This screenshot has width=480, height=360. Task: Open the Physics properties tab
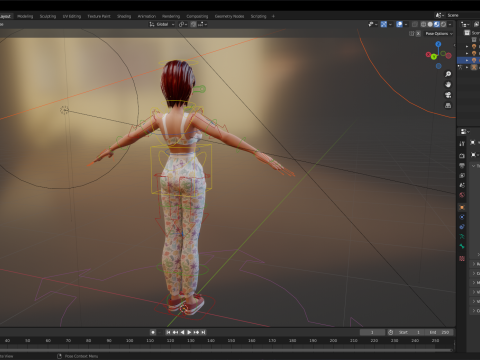point(462,217)
